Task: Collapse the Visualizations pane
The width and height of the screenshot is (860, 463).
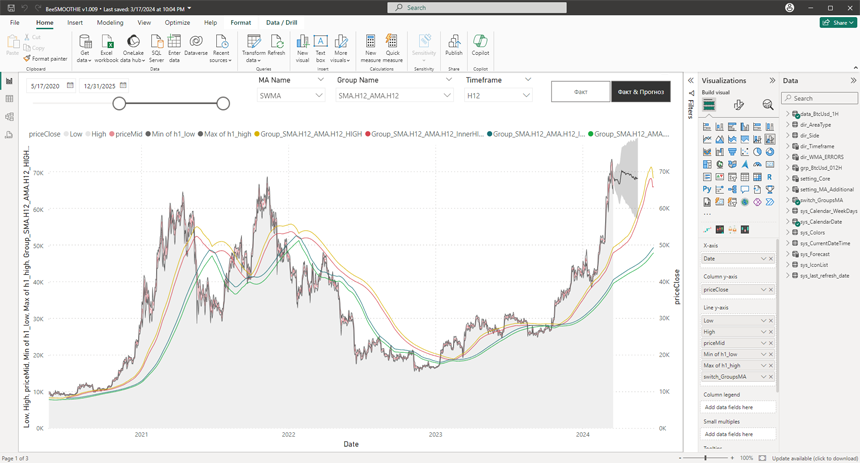Action: point(772,81)
